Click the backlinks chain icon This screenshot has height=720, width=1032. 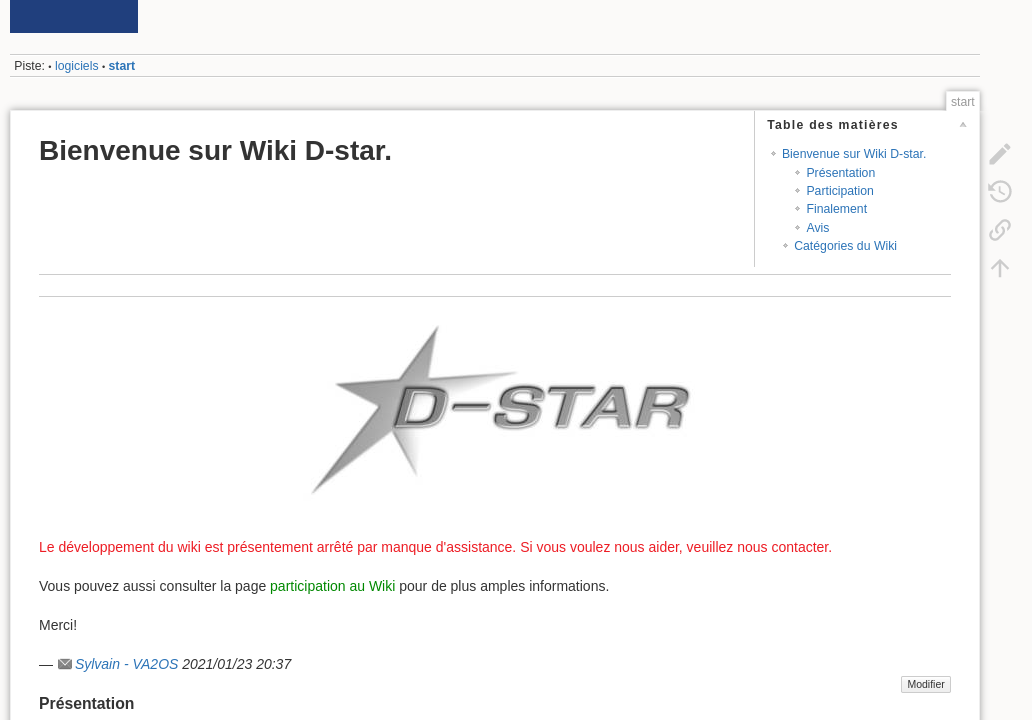click(x=1000, y=230)
